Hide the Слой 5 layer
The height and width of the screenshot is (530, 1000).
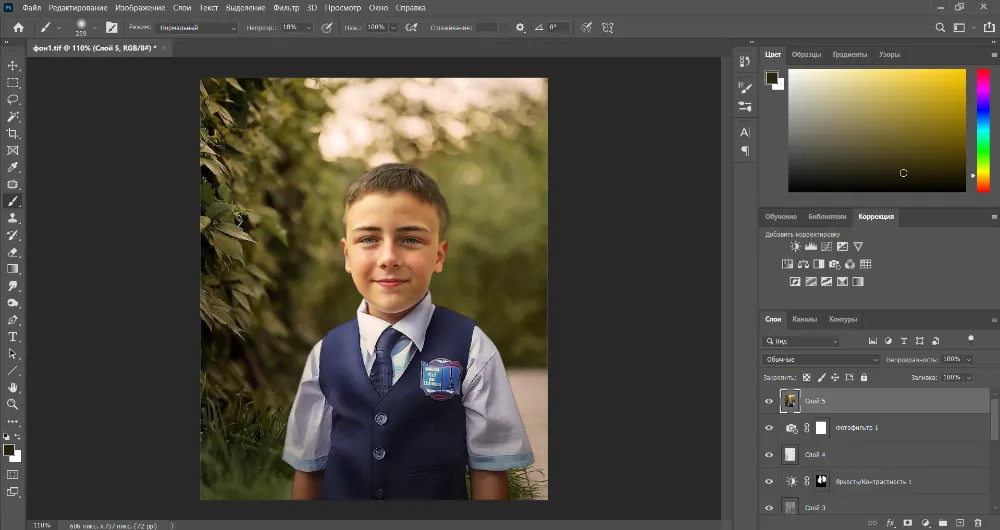click(769, 401)
